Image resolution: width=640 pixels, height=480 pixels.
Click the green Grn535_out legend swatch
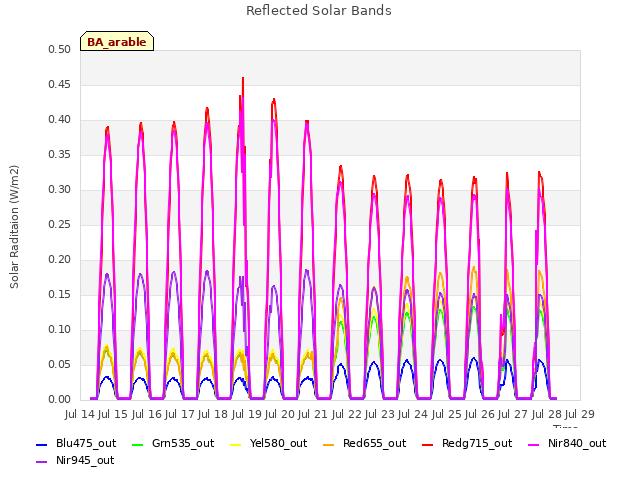(x=138, y=444)
